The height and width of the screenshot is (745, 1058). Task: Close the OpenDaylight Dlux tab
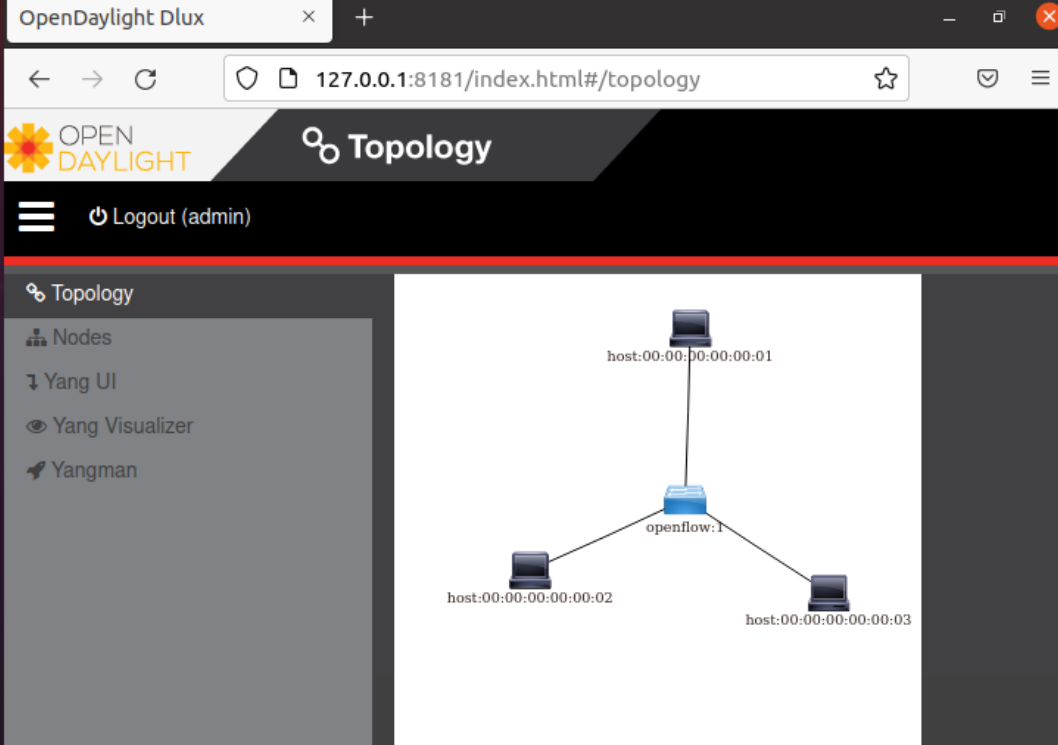(x=308, y=17)
